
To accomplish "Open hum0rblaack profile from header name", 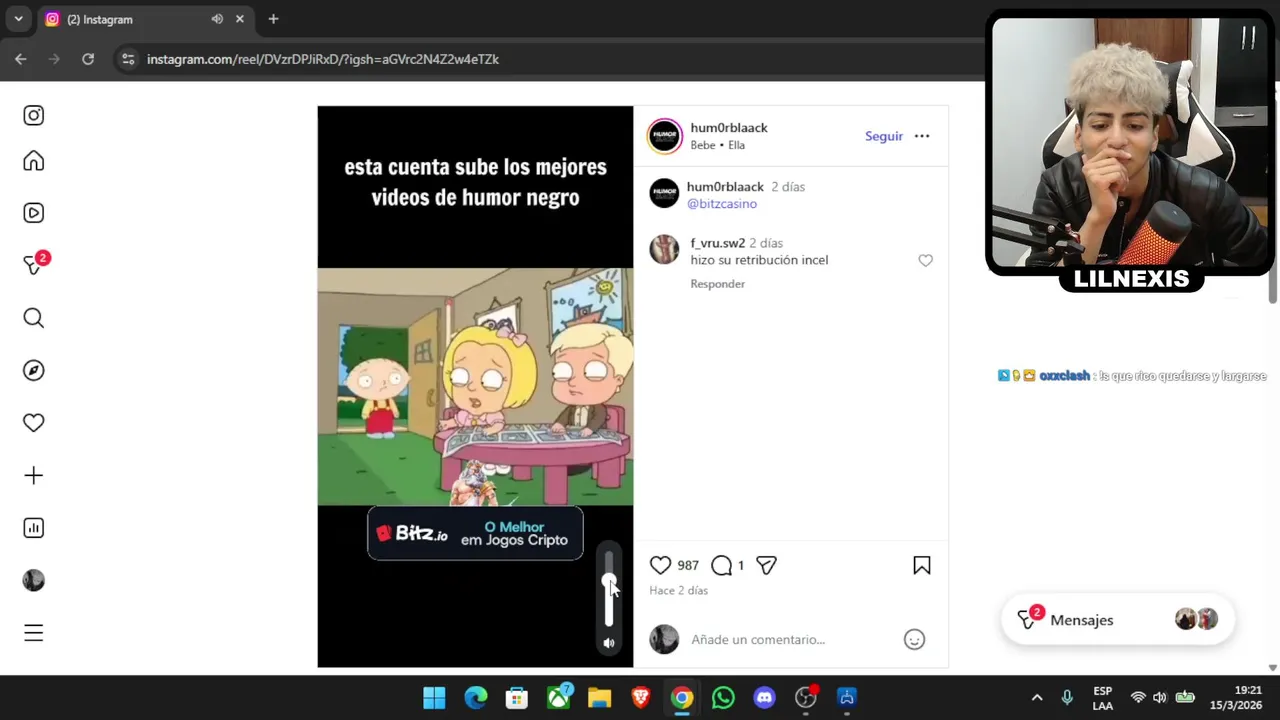I will pos(729,128).
